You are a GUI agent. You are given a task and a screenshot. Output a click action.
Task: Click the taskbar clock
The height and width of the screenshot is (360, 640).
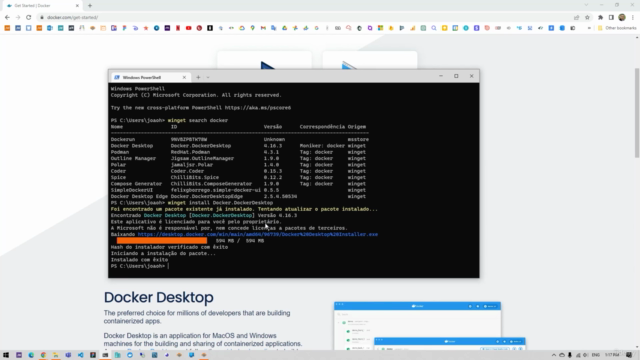[x=612, y=355]
